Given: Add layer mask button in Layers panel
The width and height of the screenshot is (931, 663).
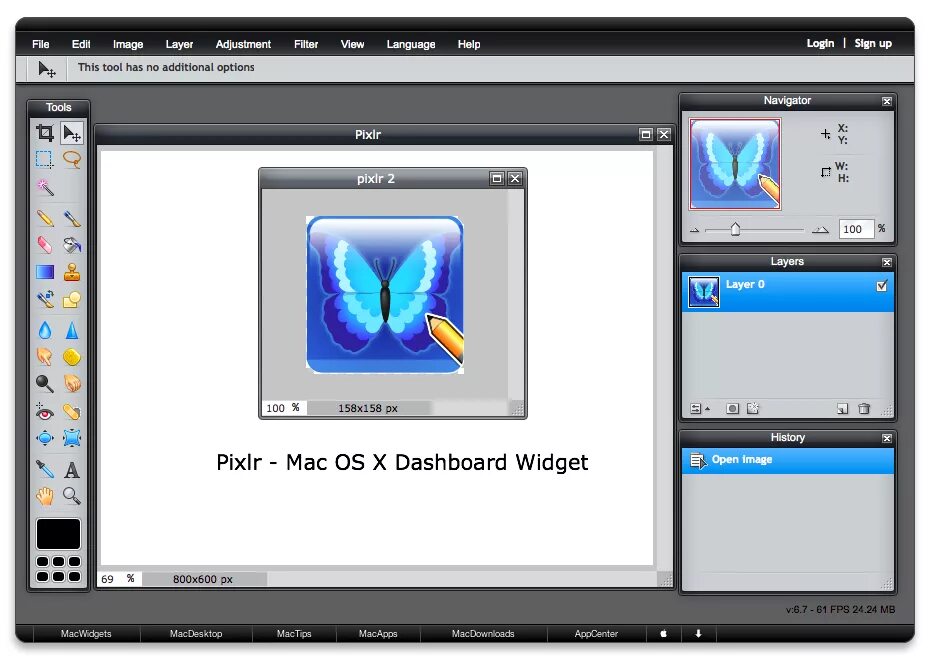Looking at the screenshot, I should pyautogui.click(x=733, y=408).
